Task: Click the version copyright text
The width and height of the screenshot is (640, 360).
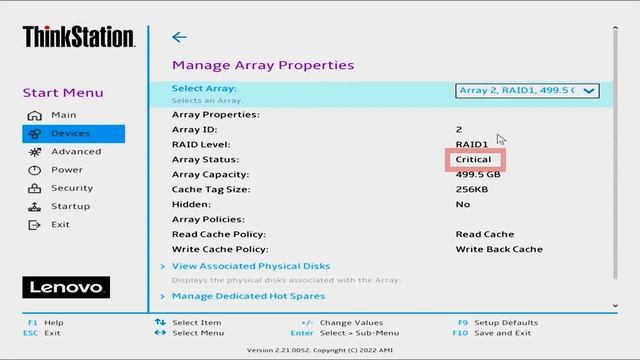Action: tap(320, 350)
